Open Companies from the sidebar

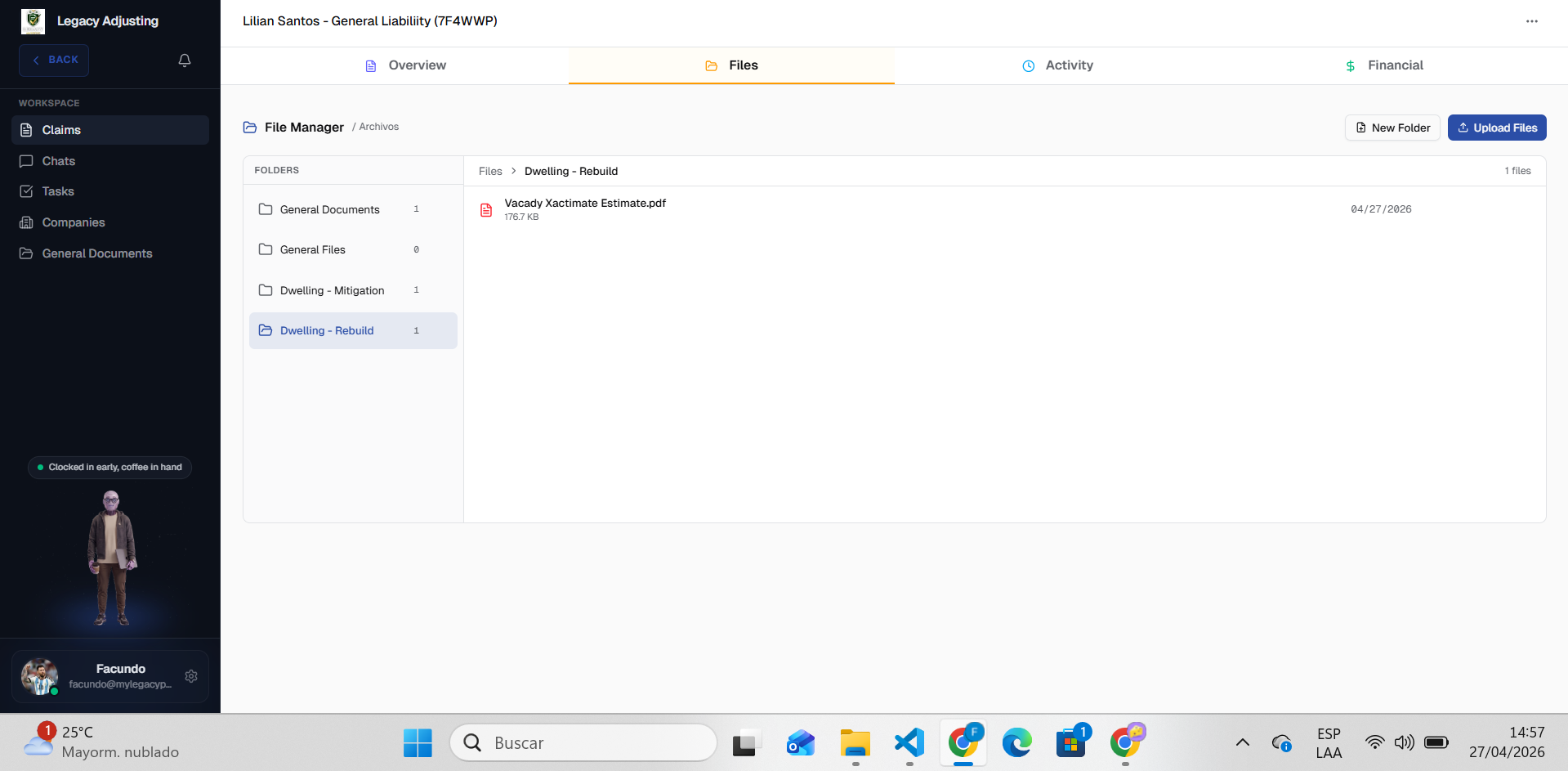click(73, 222)
